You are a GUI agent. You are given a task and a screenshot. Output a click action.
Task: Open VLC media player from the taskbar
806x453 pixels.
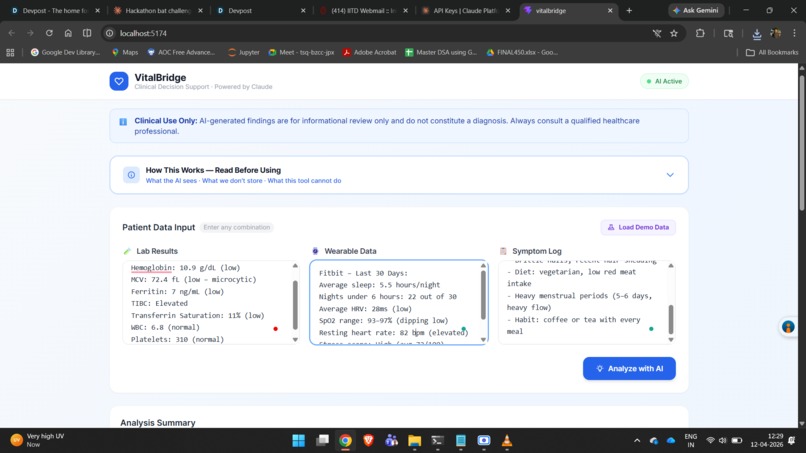(x=507, y=441)
